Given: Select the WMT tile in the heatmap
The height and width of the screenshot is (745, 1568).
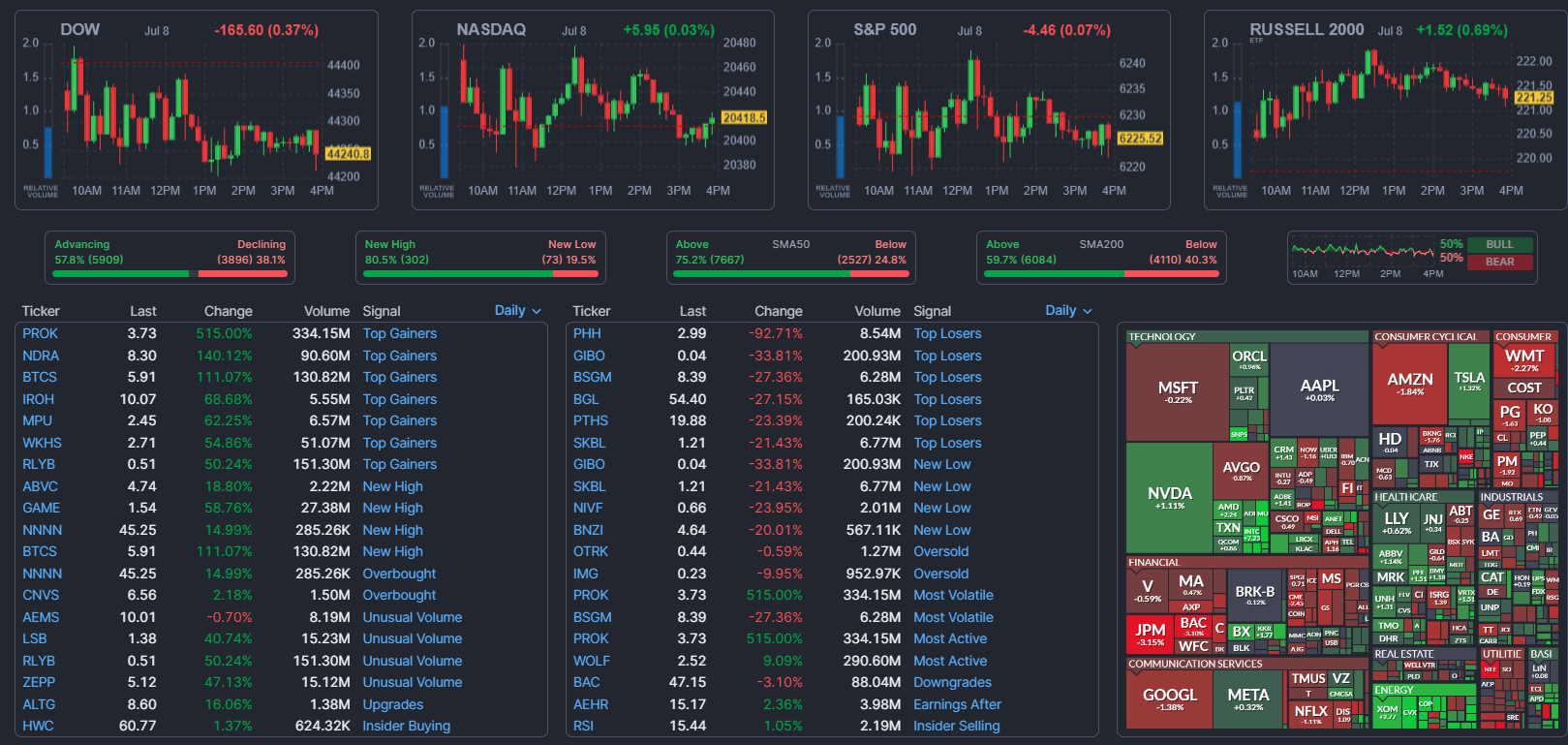Looking at the screenshot, I should tap(1524, 359).
